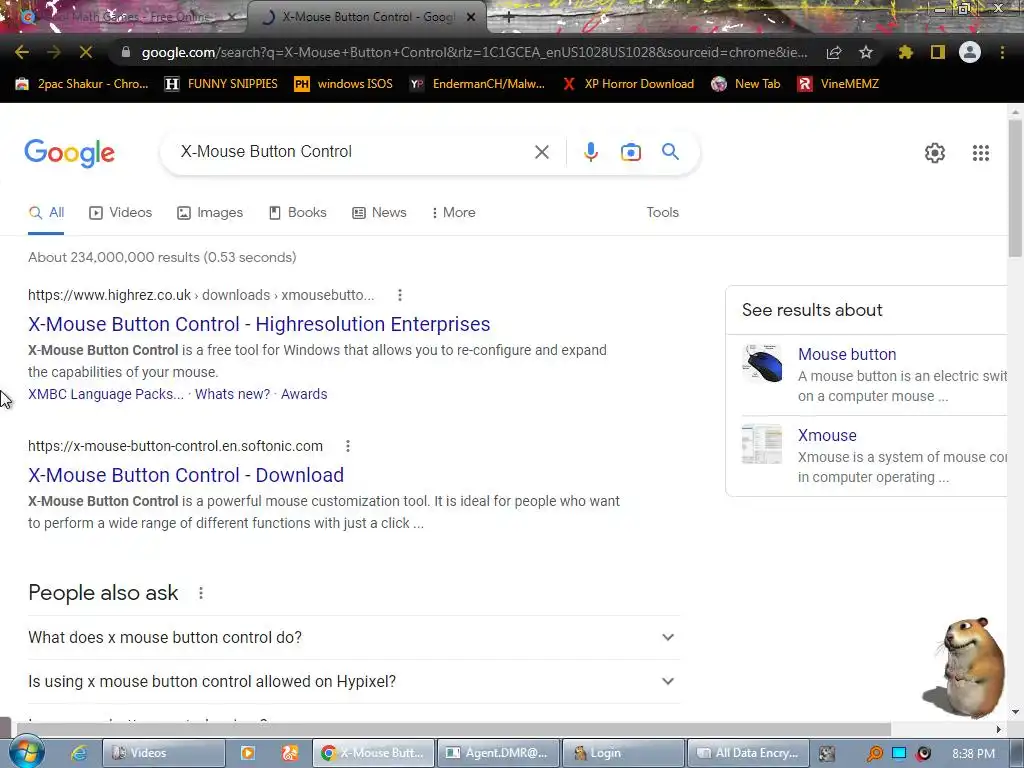Open the Awards sublink
This screenshot has height=768, width=1024.
pos(304,394)
